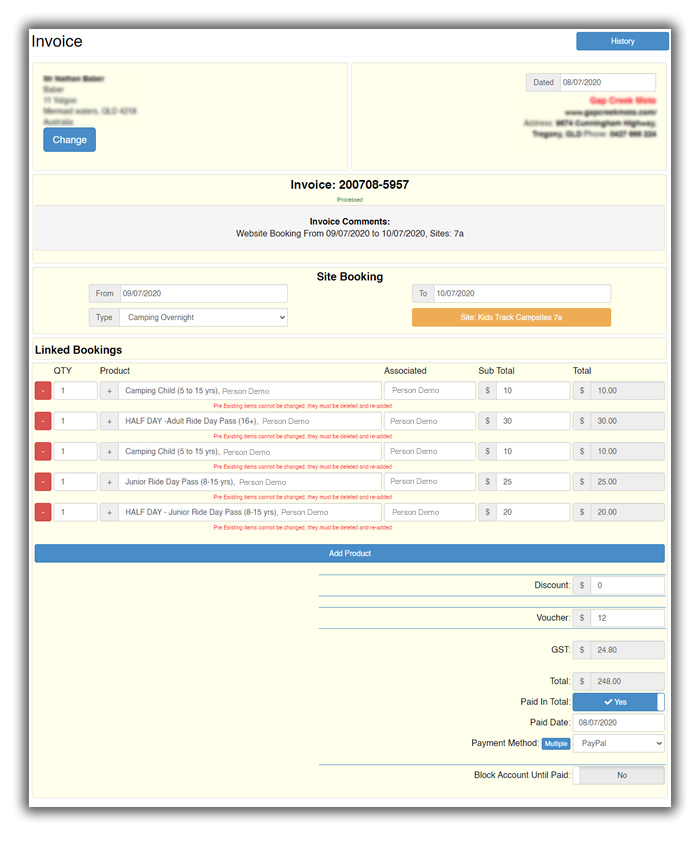Open the invoice History
700x844 pixels.
(x=622, y=41)
